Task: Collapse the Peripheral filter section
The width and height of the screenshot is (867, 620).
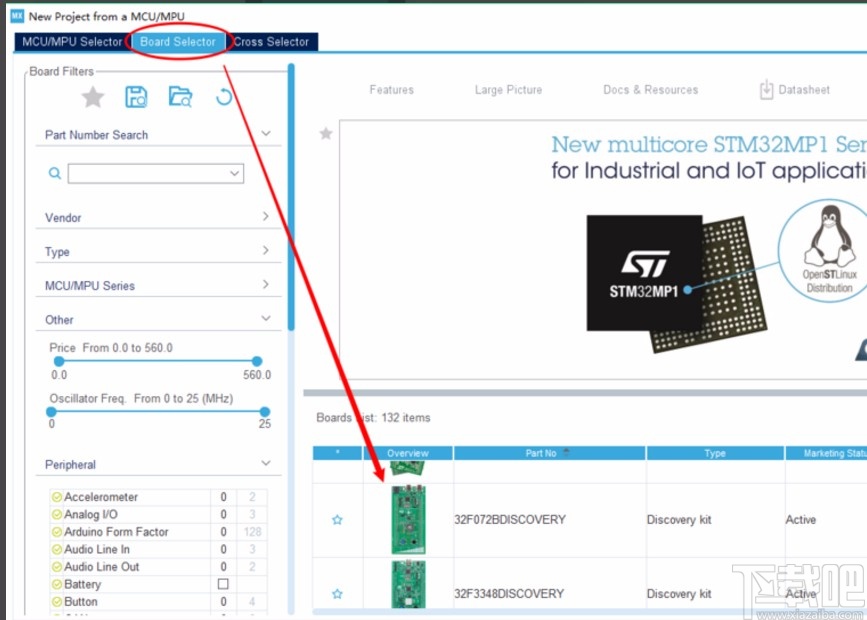Action: pyautogui.click(x=266, y=463)
